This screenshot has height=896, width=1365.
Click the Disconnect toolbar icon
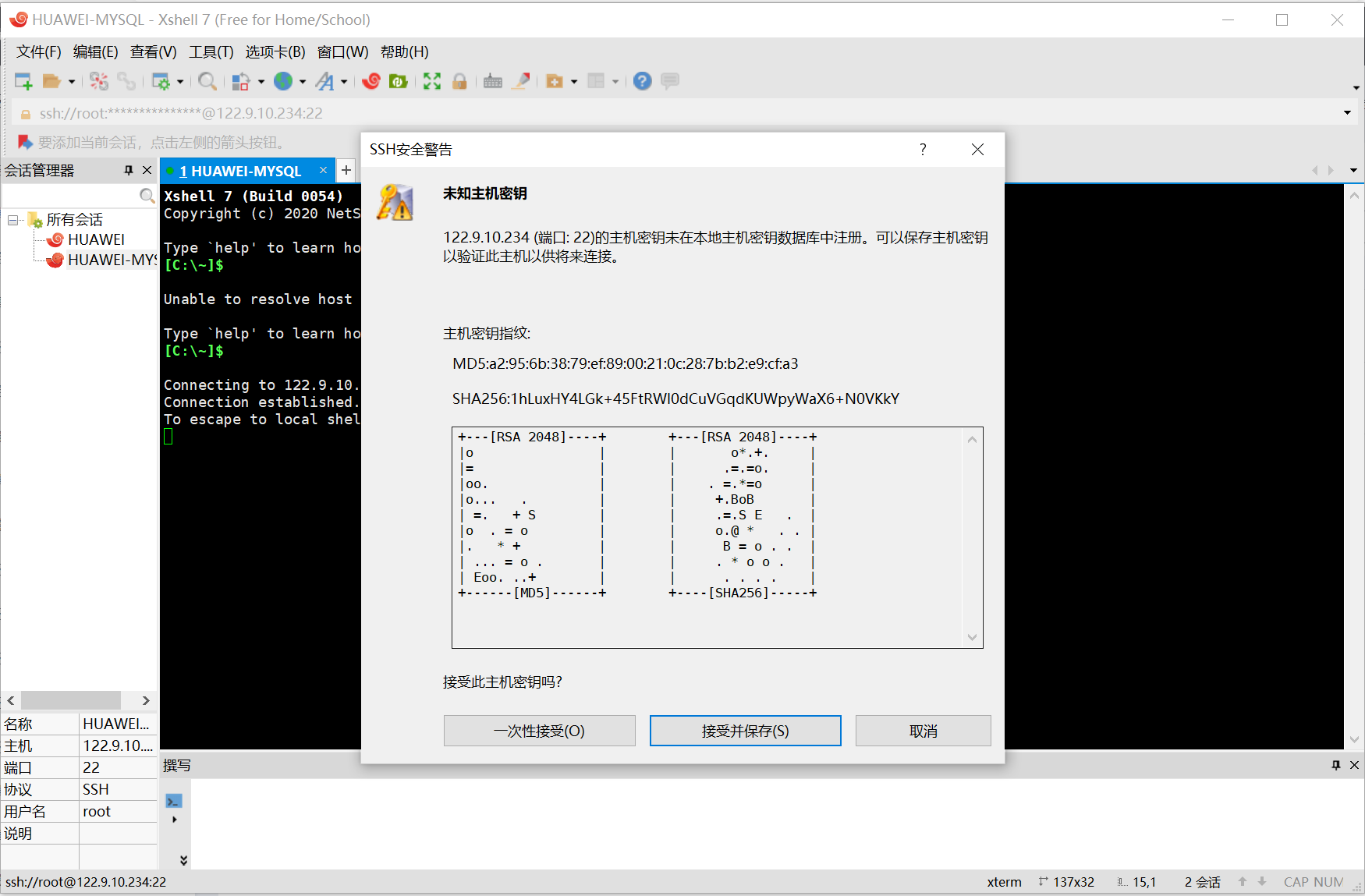click(99, 81)
